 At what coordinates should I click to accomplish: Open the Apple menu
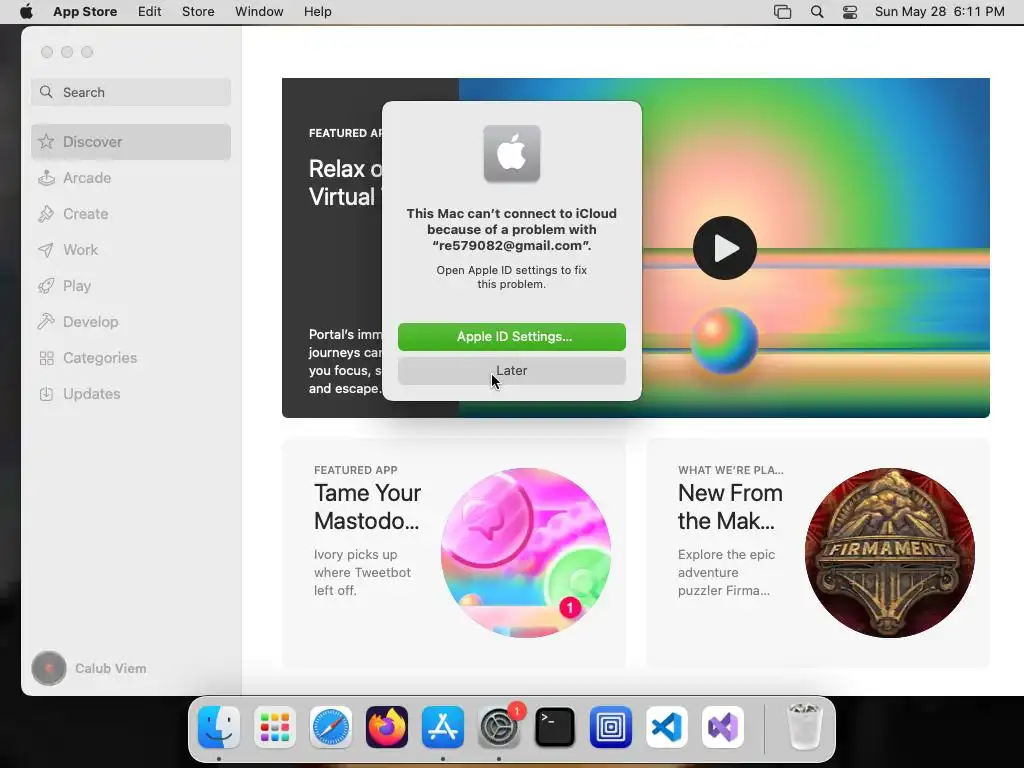pos(26,12)
